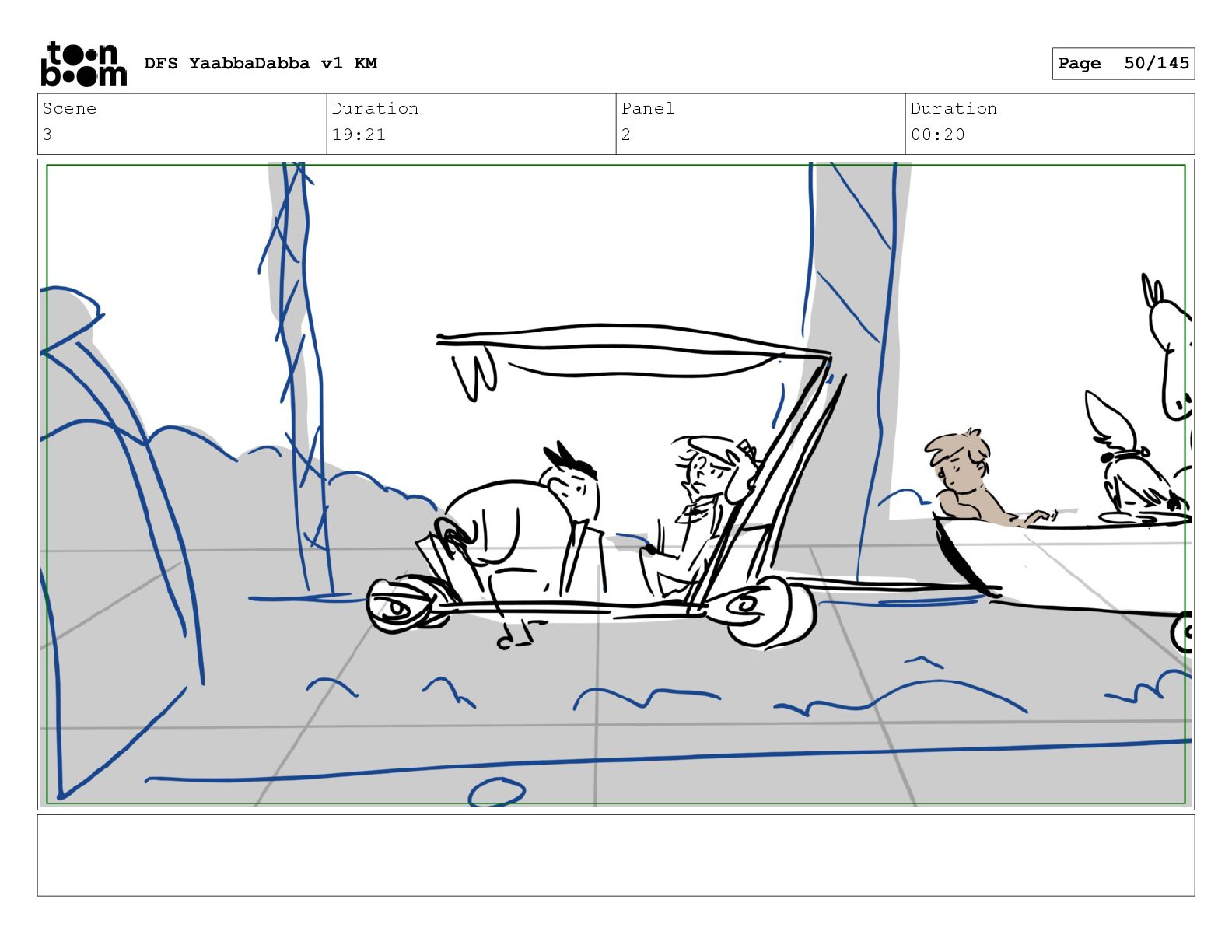Click the empty notes box below the panel
This screenshot has width=1232, height=952.
tap(616, 856)
